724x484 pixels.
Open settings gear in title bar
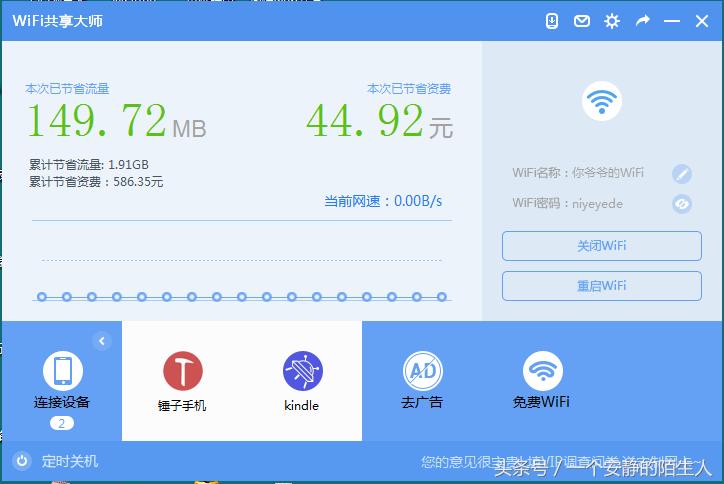[612, 21]
